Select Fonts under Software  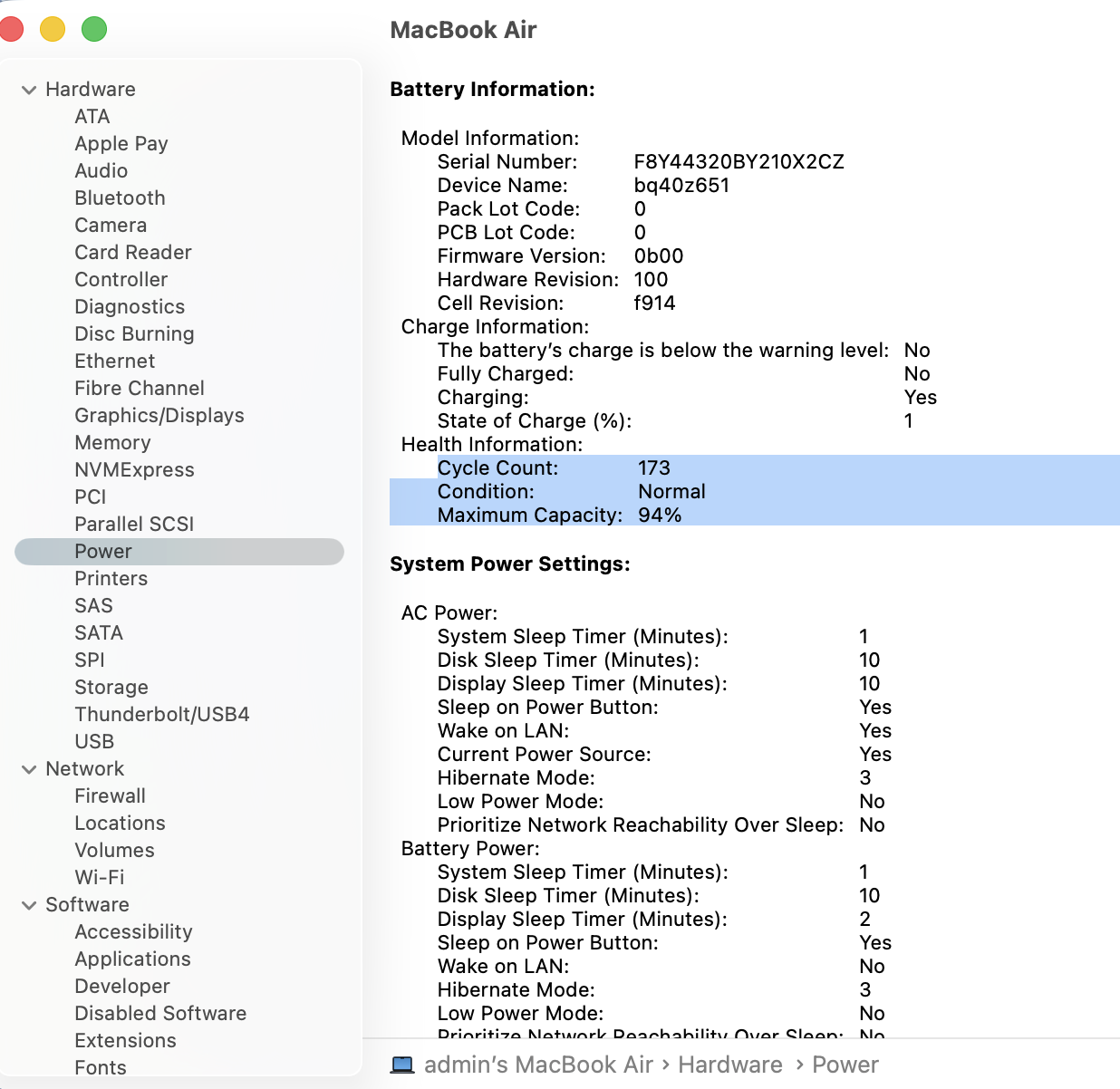point(101,1068)
